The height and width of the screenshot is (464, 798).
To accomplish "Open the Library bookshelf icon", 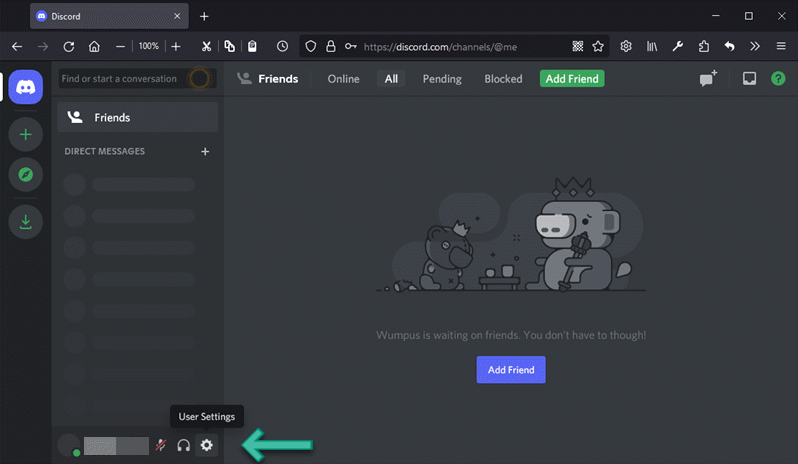I will pos(652,47).
